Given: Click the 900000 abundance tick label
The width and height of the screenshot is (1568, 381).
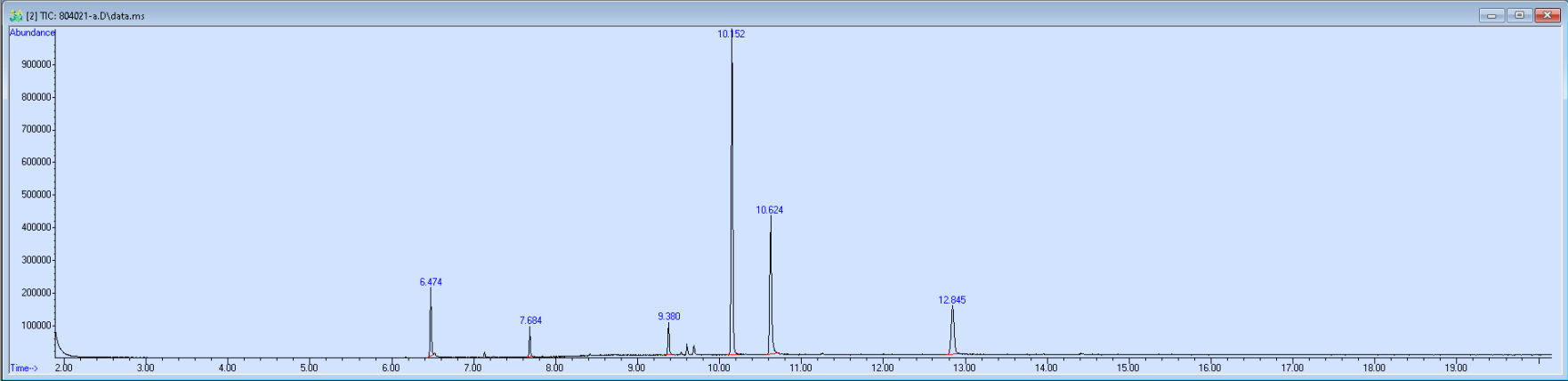Looking at the screenshot, I should [x=36, y=65].
